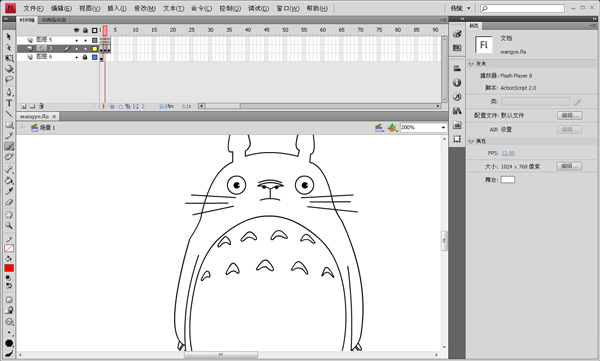
Task: Click Edit button for publish profile
Action: tap(570, 115)
